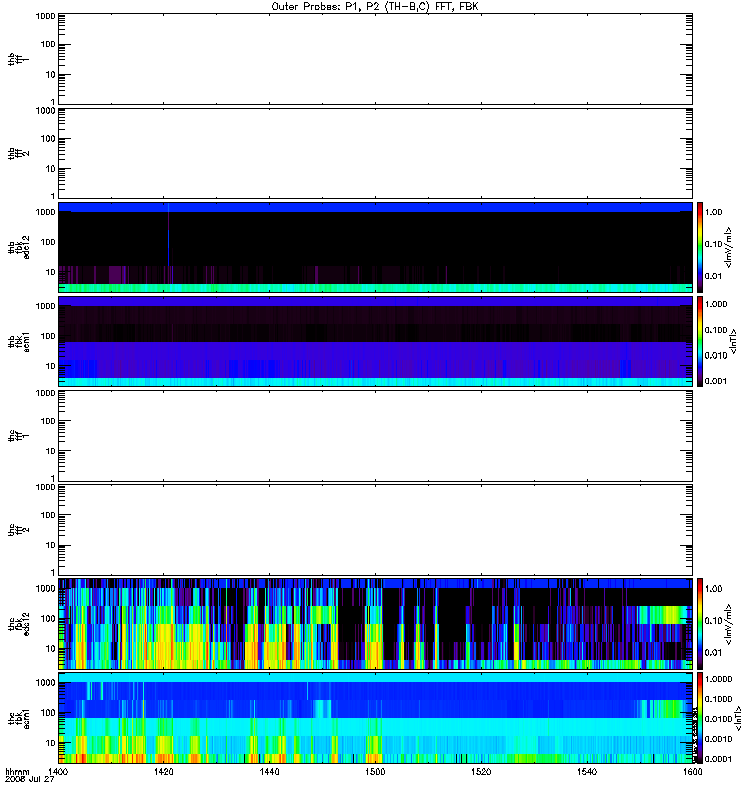Click the "1500" time axis label
This screenshot has width=750, height=800.
(375, 771)
